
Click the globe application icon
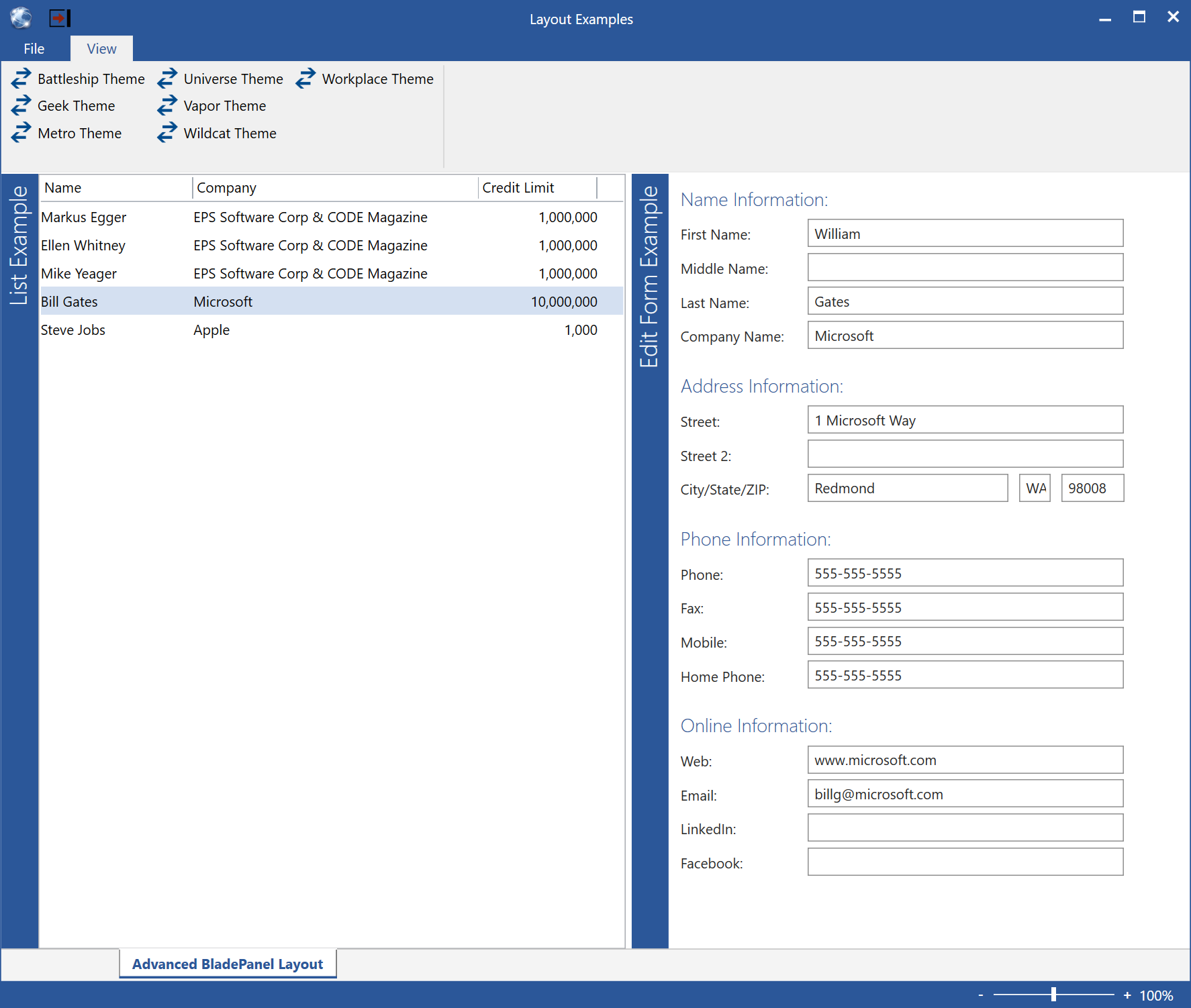pyautogui.click(x=21, y=17)
